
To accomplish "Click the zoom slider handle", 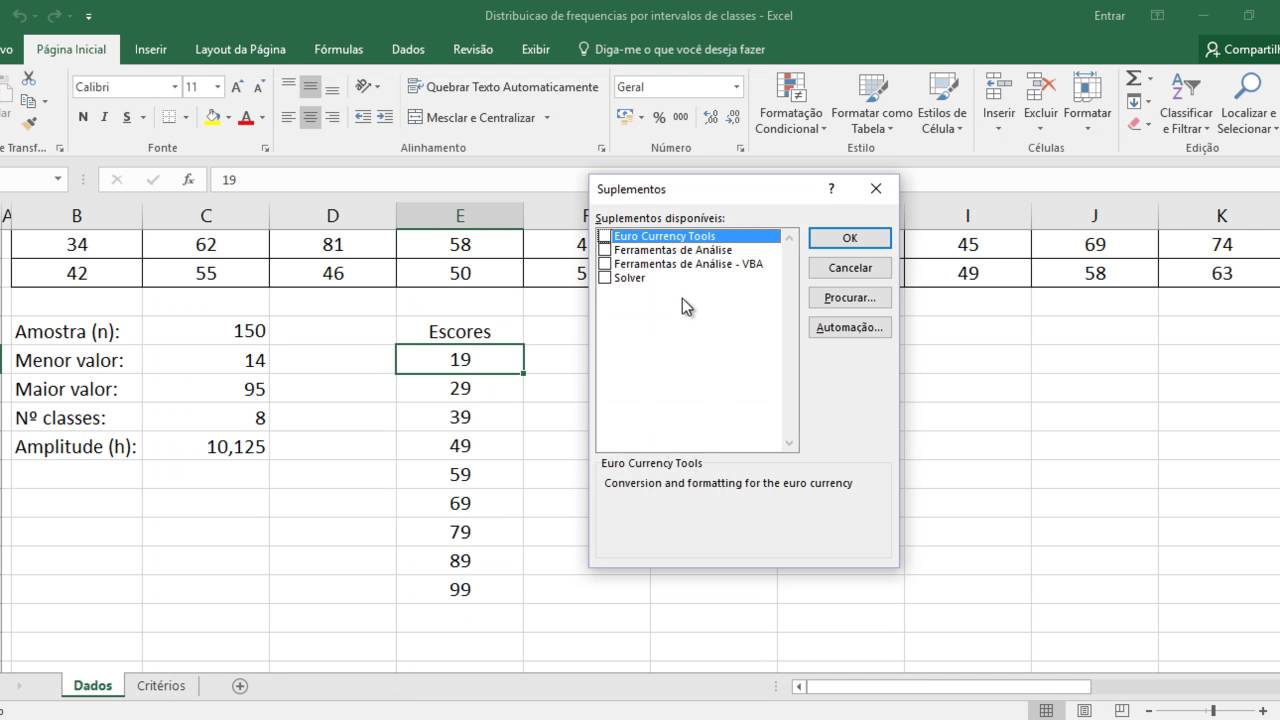I will [1213, 711].
